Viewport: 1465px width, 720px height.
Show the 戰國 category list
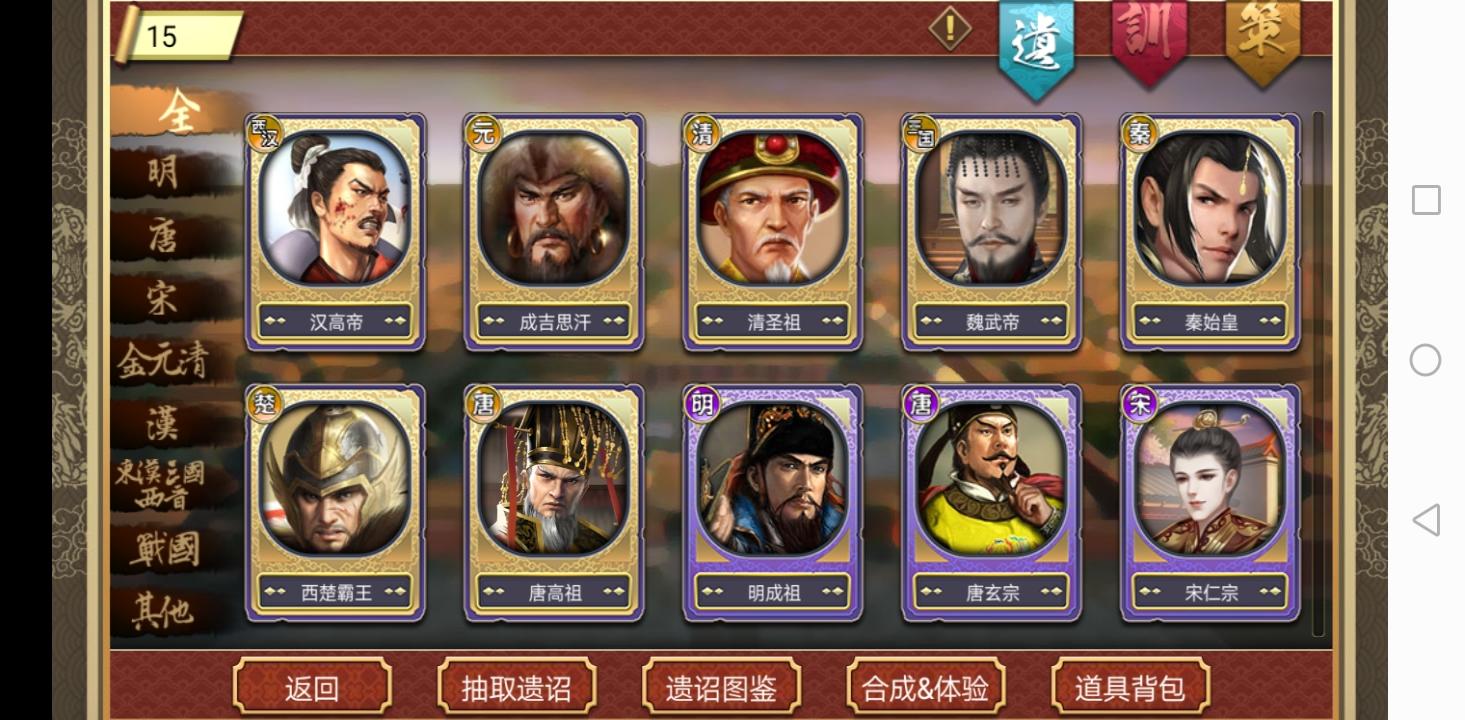tap(165, 549)
